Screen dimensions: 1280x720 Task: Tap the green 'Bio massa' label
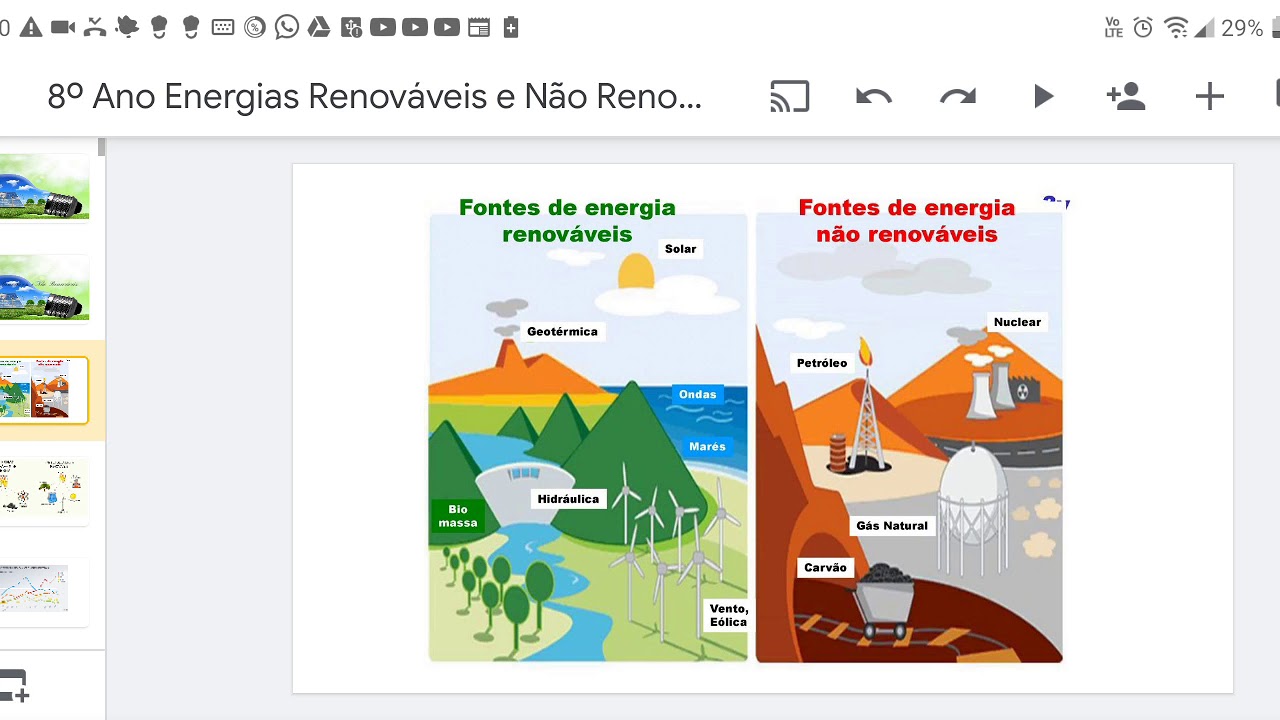coord(458,516)
